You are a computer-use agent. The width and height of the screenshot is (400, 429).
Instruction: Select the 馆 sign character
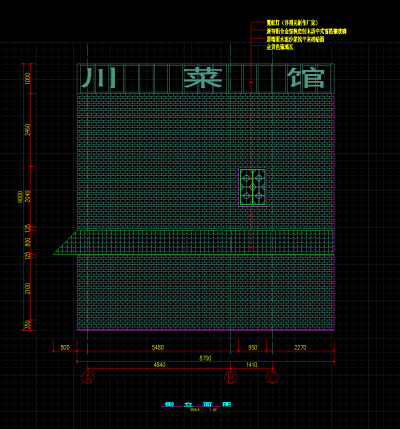pos(306,78)
